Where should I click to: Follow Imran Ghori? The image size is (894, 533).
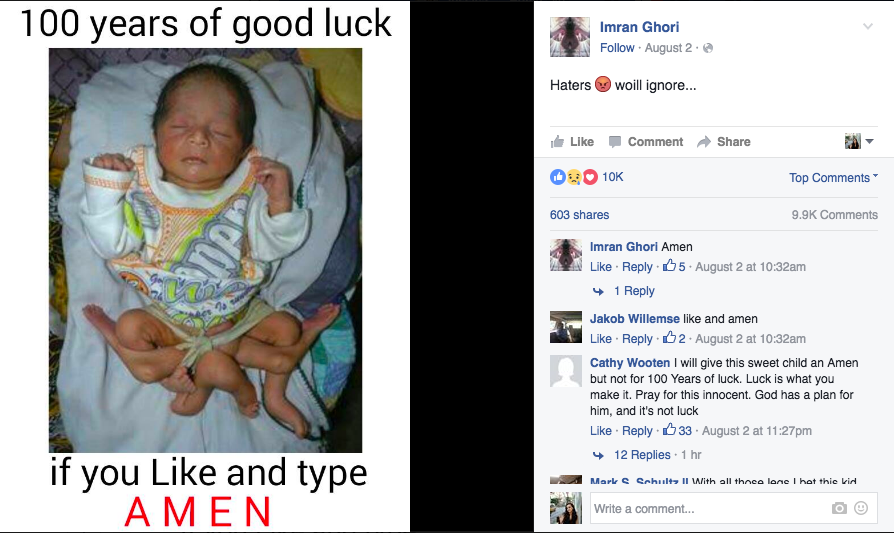click(x=617, y=48)
